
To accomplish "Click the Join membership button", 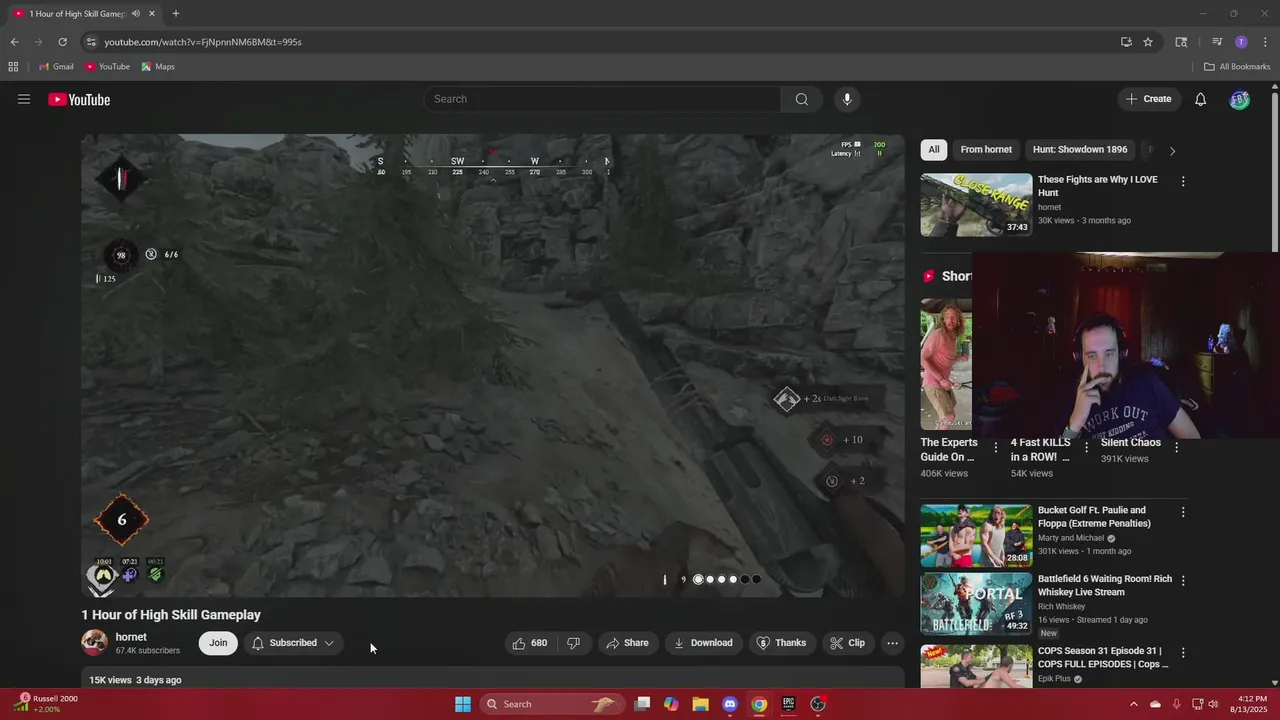I will click(218, 643).
